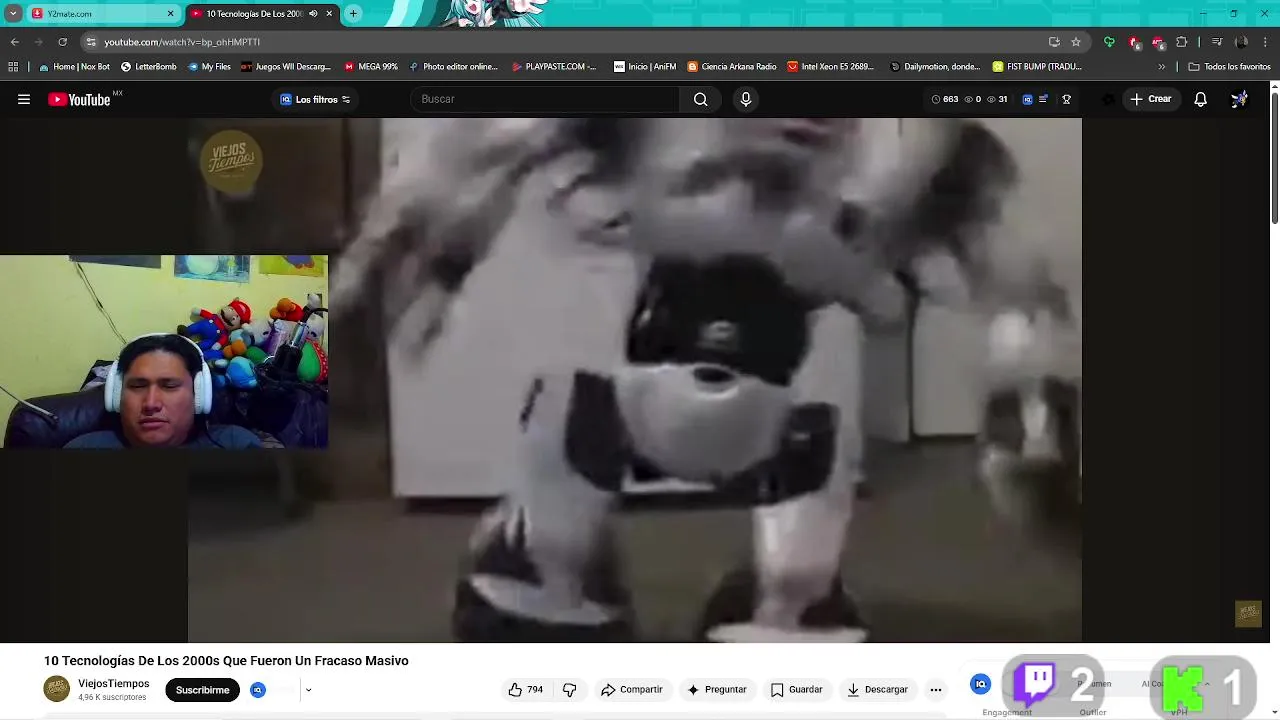1280x720 pixels.
Task: Go back in browser history
Action: coord(14,42)
